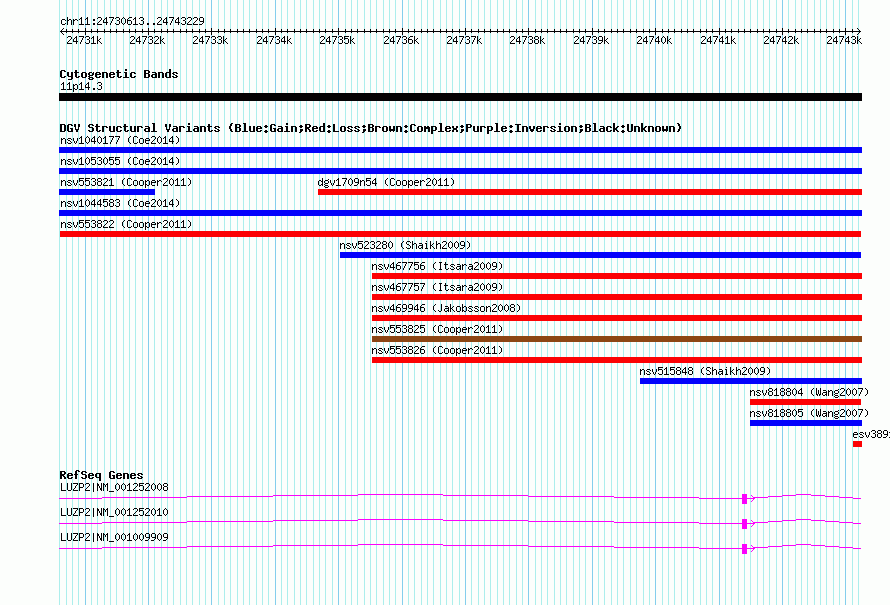
Task: Click the dgv1709n54 (Cooper2011) label
Action: pyautogui.click(x=387, y=182)
